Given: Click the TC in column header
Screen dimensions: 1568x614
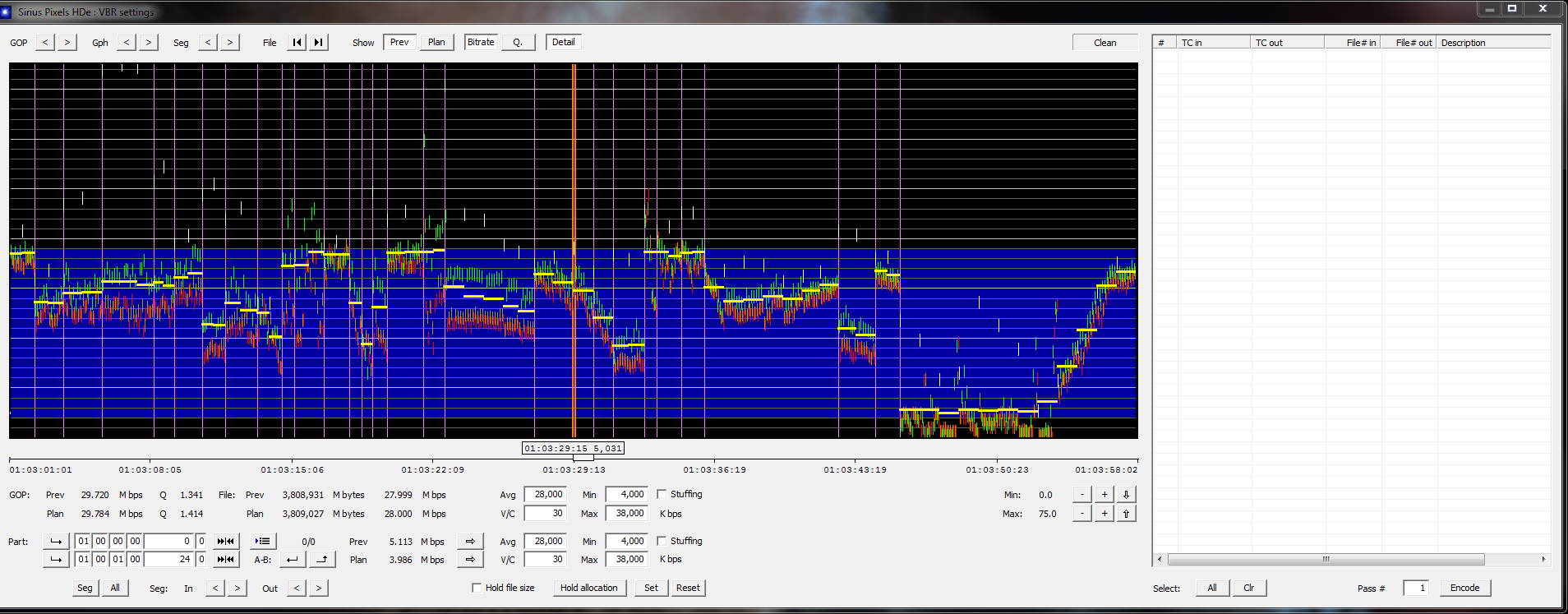Looking at the screenshot, I should point(1214,43).
